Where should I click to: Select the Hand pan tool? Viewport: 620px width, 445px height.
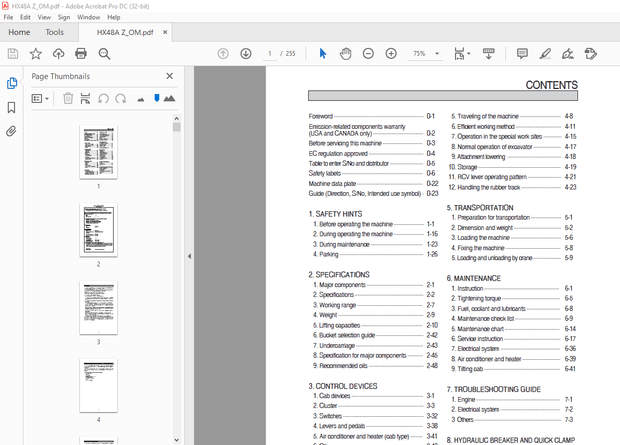[345, 53]
